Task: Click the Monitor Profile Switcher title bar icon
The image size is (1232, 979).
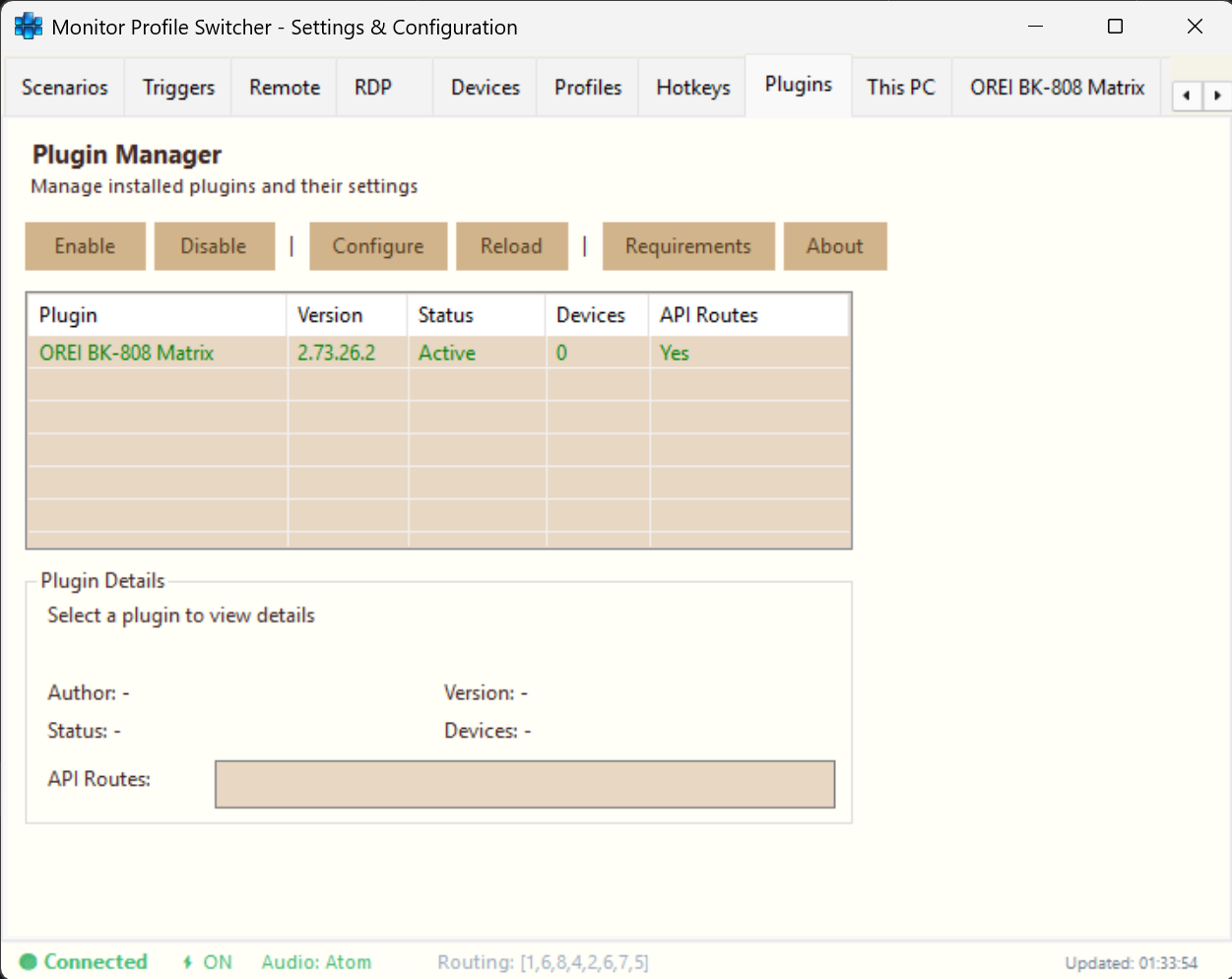Action: [x=28, y=26]
